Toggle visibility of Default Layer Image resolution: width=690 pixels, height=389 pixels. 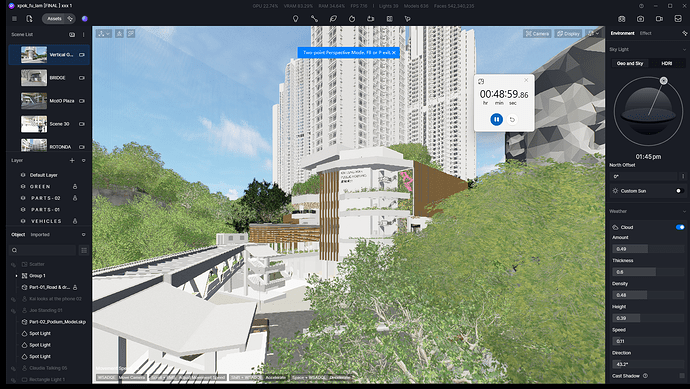[23, 175]
